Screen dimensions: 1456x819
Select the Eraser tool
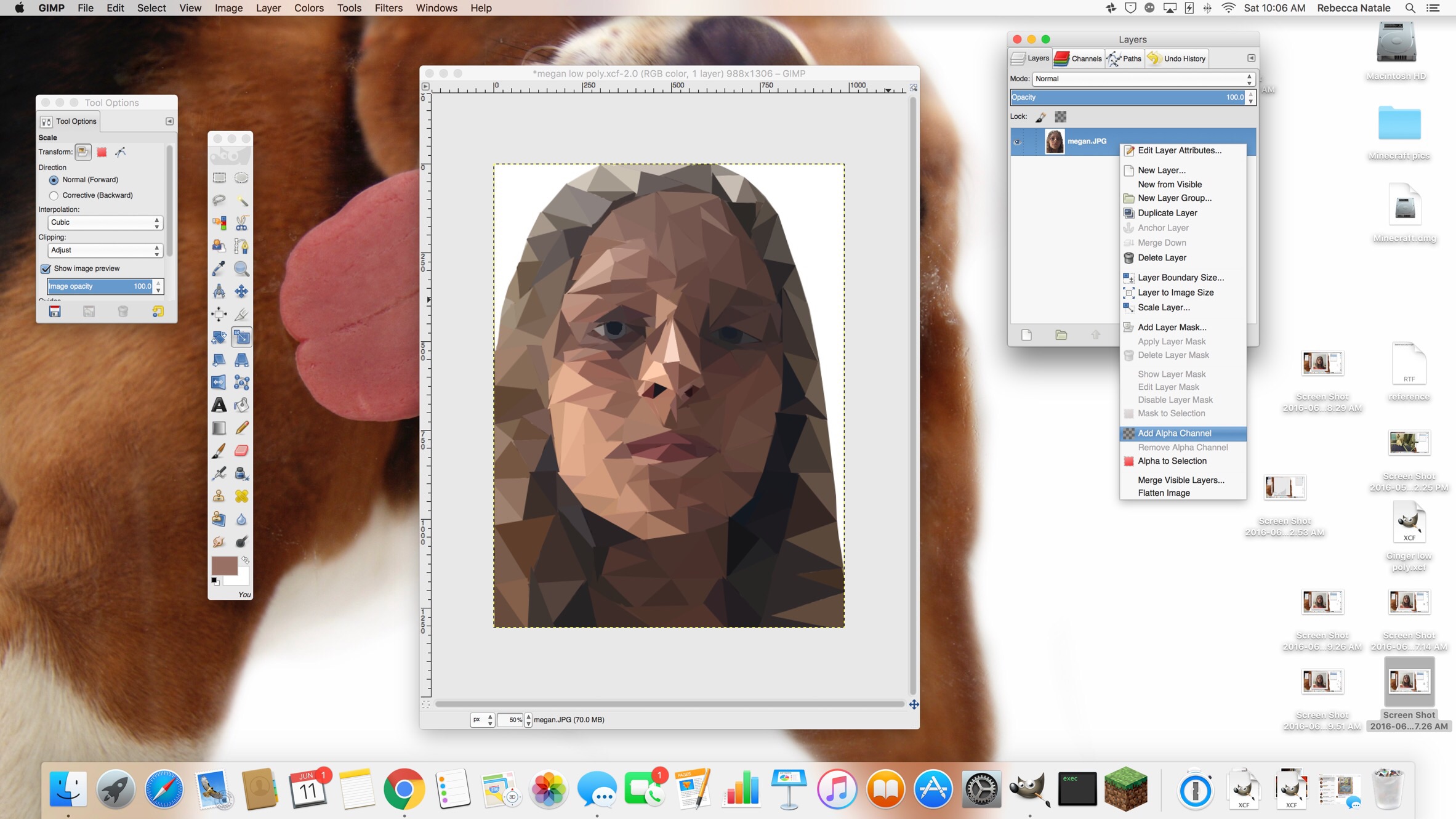pyautogui.click(x=241, y=451)
